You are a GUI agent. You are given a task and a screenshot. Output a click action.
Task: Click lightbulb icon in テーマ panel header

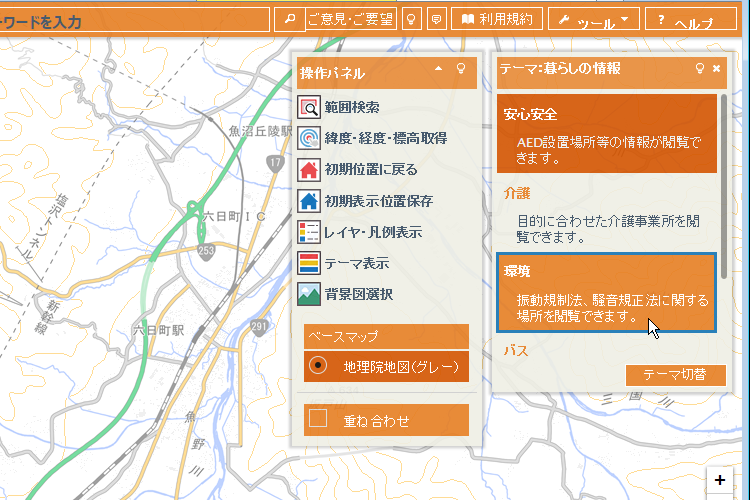click(x=700, y=68)
